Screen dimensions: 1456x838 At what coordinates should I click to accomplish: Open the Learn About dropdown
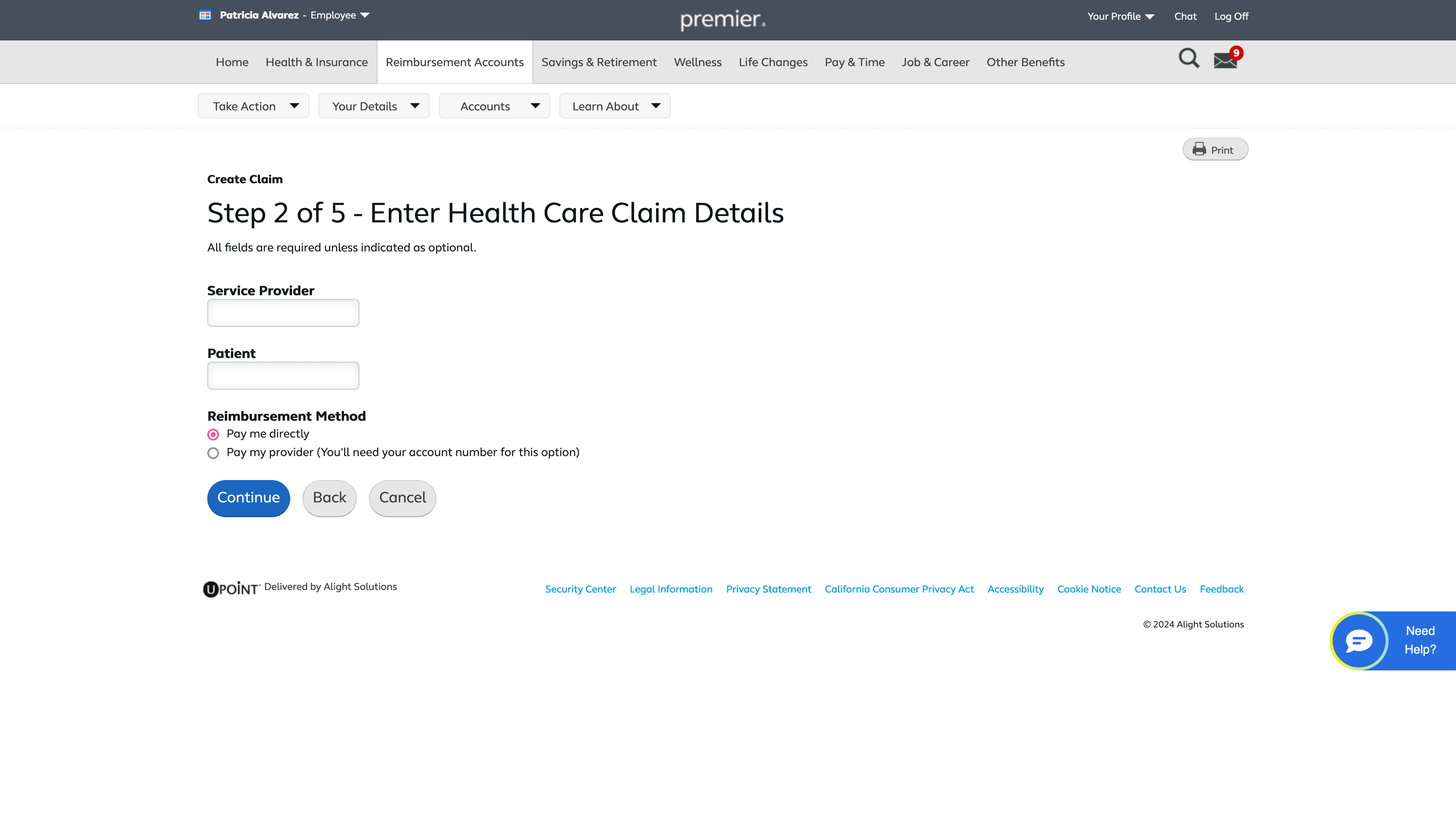click(x=615, y=106)
